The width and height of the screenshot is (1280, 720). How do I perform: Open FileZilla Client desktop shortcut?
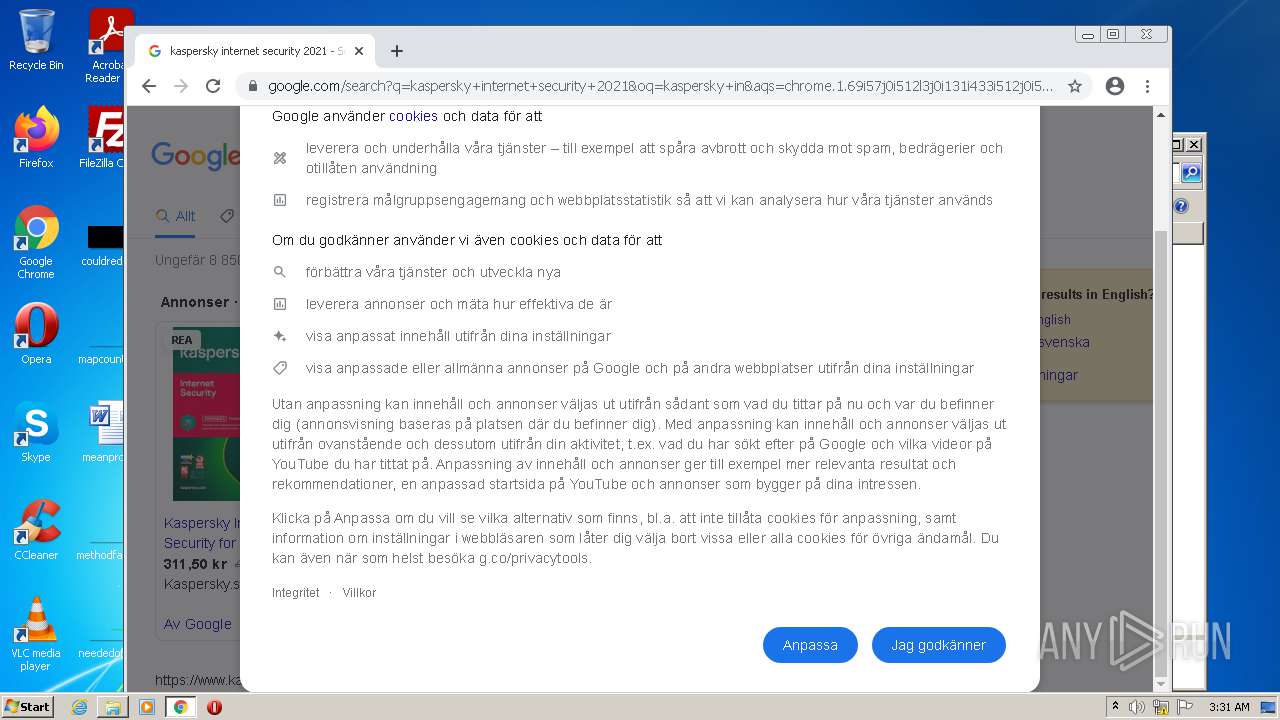[103, 137]
